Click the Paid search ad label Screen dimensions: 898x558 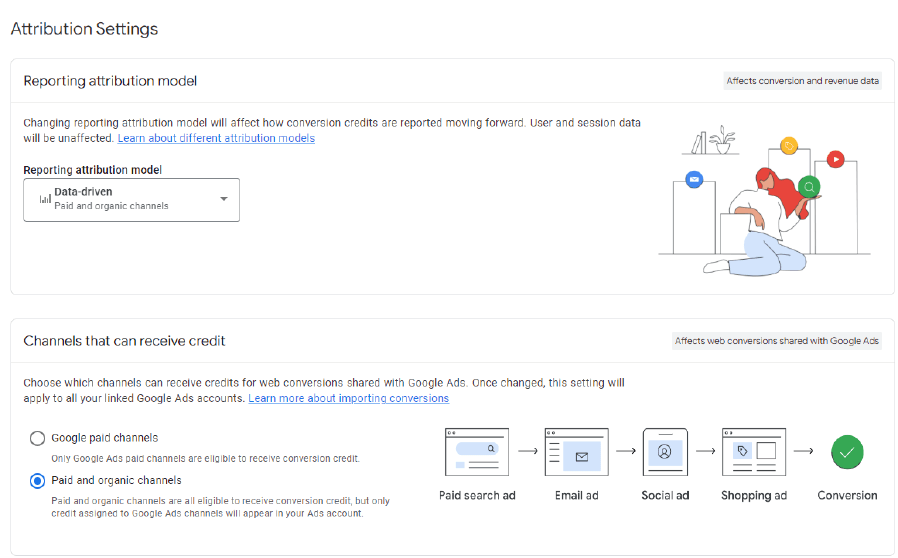477,496
